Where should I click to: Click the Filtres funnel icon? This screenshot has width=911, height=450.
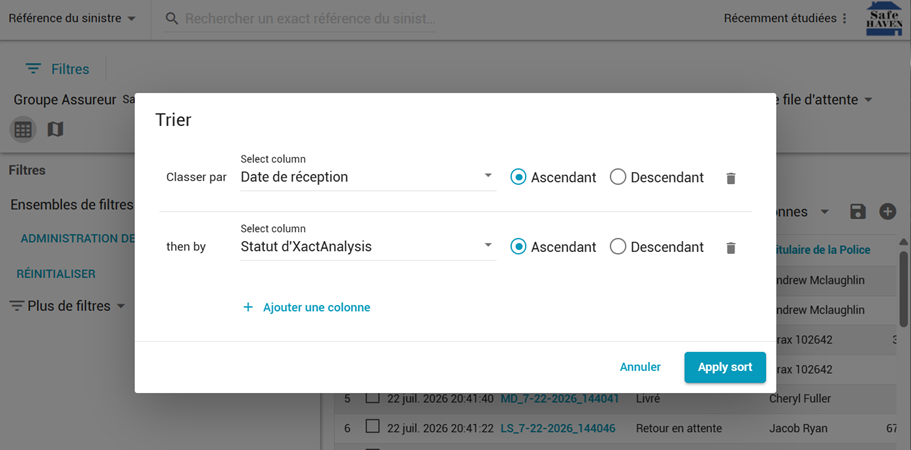coord(33,69)
